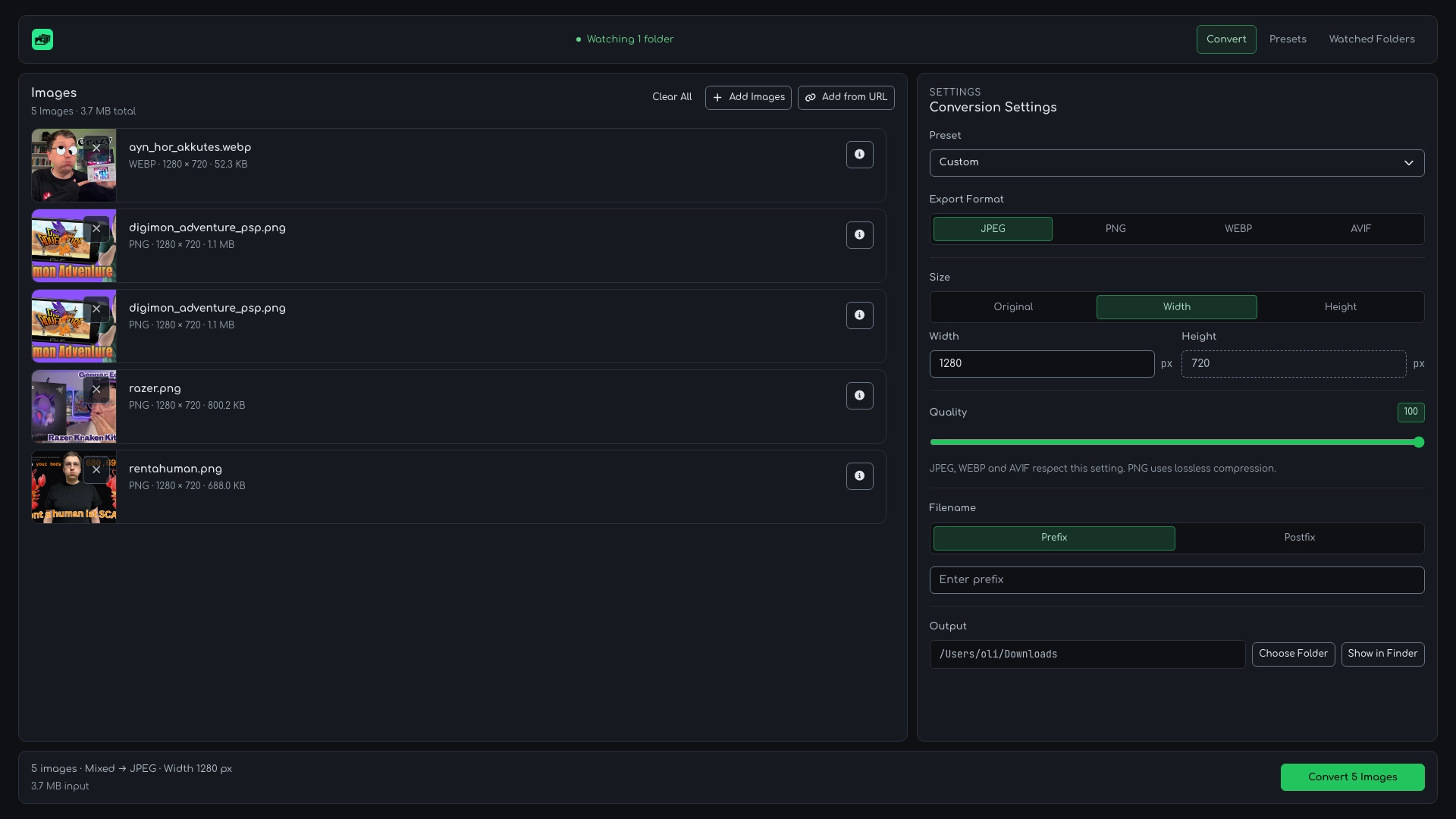Open the Watched Folders tab
Screen dimensions: 1456x819
point(1372,39)
